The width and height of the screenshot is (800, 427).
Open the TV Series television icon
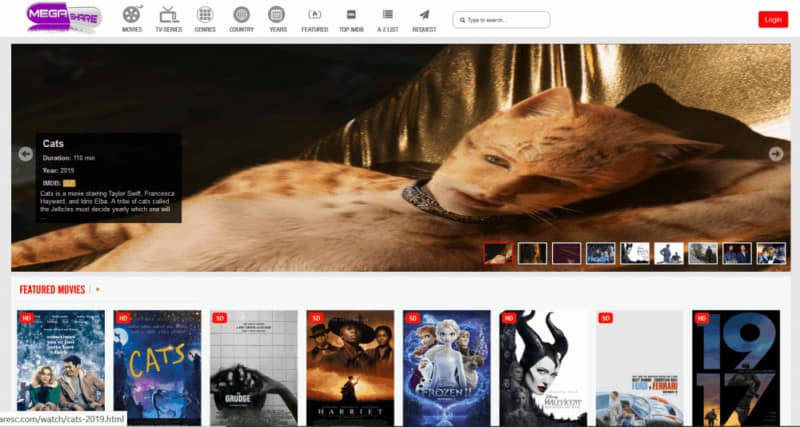169,15
